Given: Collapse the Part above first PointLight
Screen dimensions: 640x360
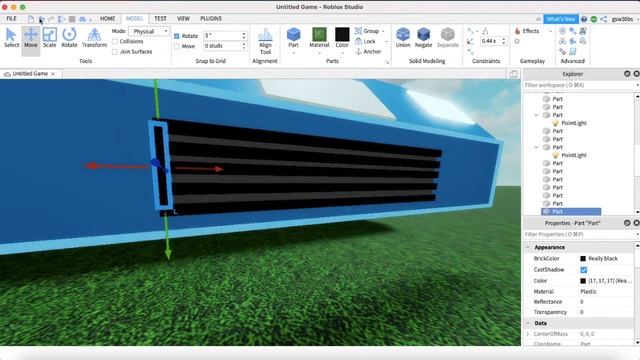Looking at the screenshot, I should (x=536, y=115).
